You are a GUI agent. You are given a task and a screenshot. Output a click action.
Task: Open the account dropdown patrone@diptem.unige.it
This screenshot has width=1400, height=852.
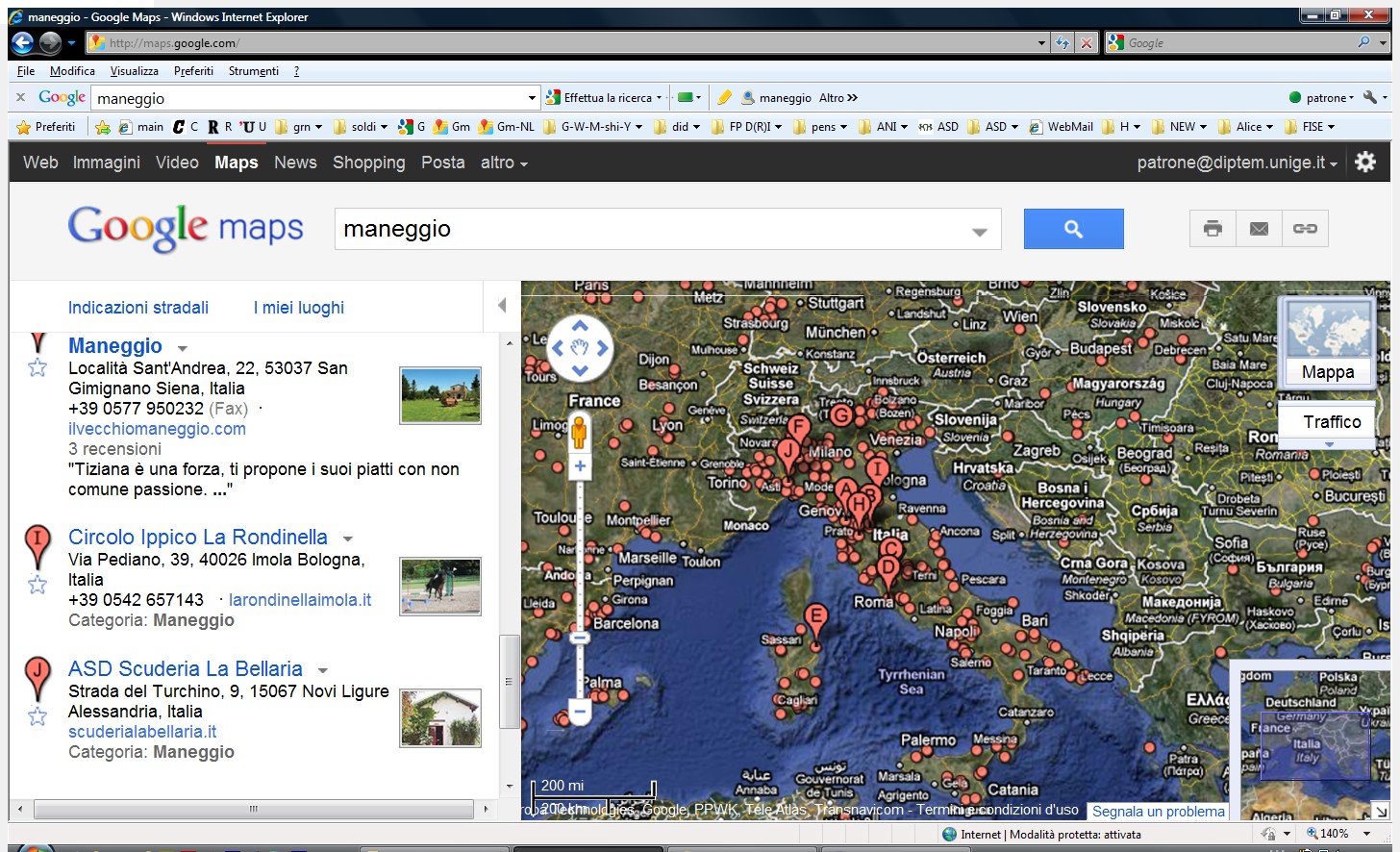[x=1237, y=163]
